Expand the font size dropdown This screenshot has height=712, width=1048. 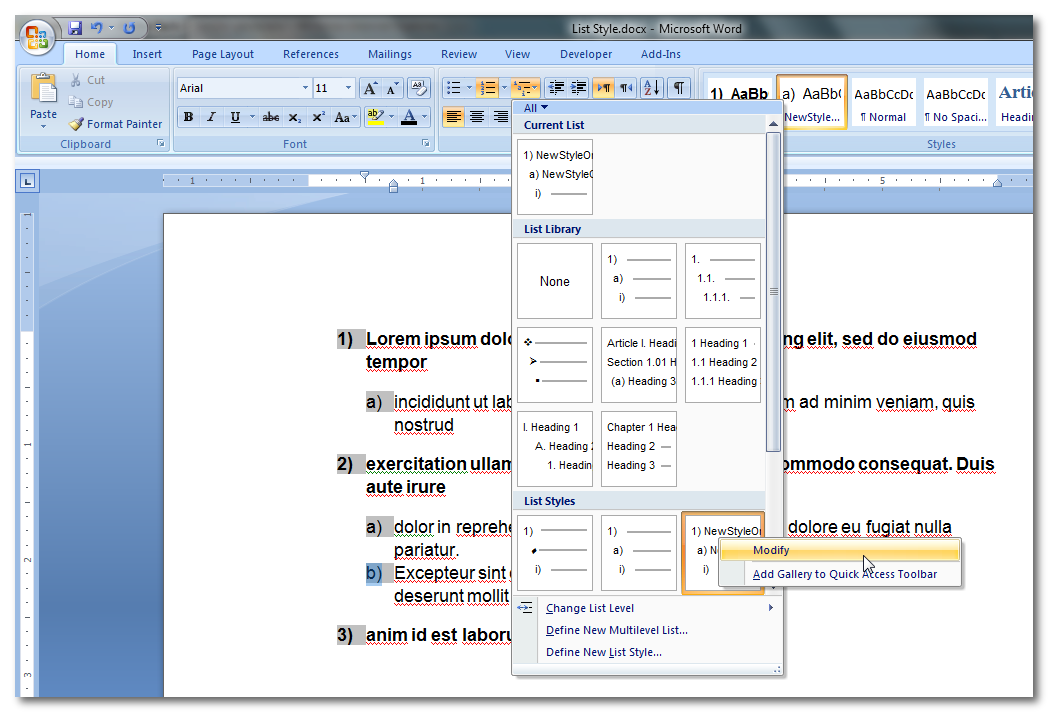click(x=348, y=88)
